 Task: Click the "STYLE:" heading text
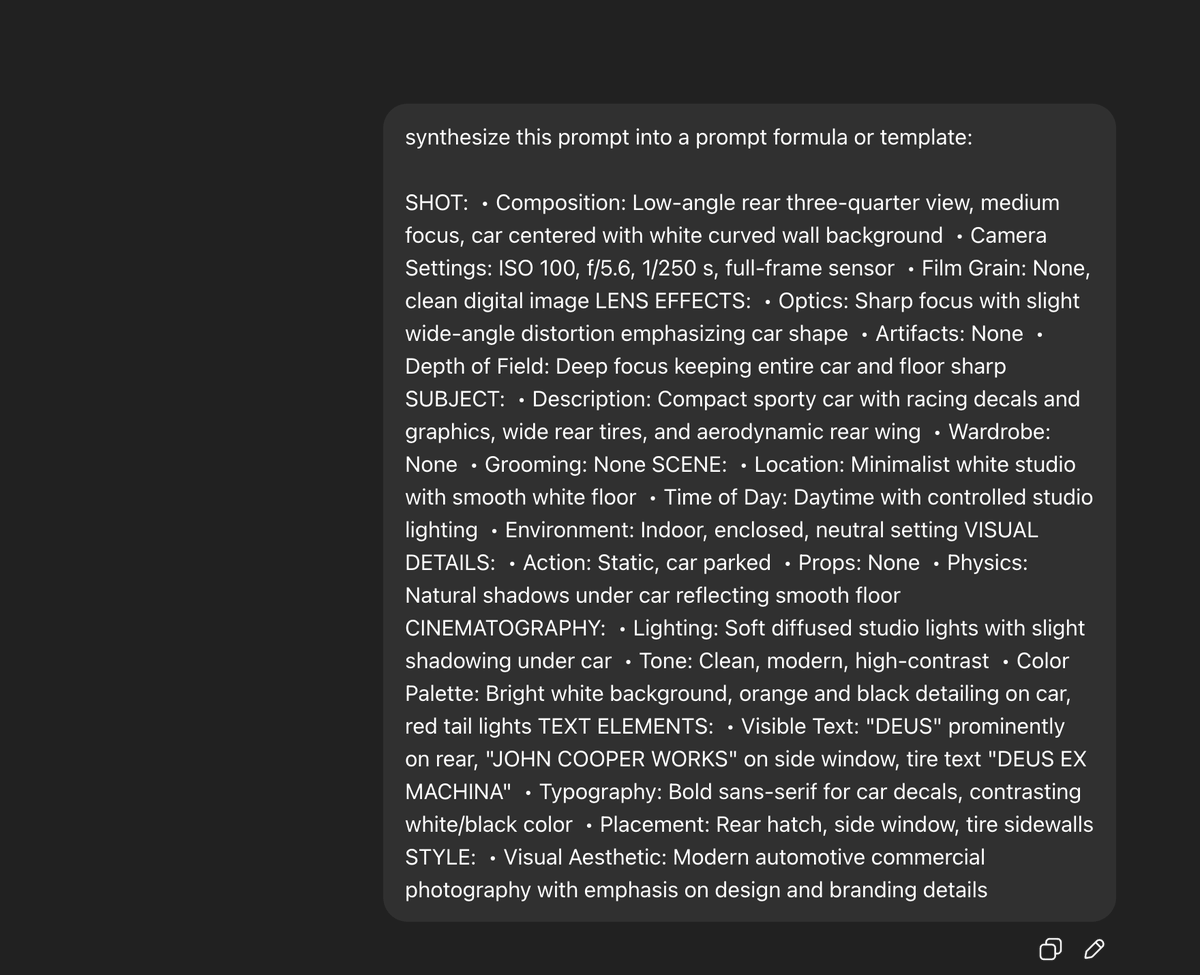click(x=440, y=857)
